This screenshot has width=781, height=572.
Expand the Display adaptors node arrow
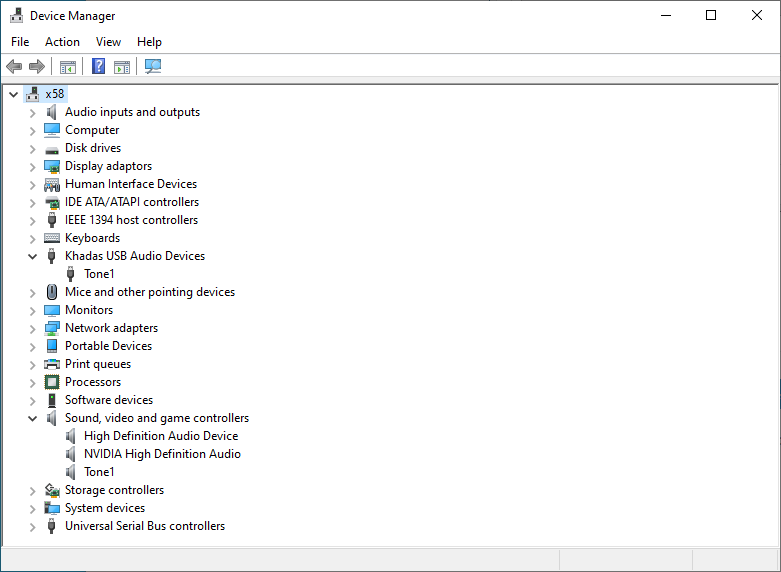click(32, 167)
